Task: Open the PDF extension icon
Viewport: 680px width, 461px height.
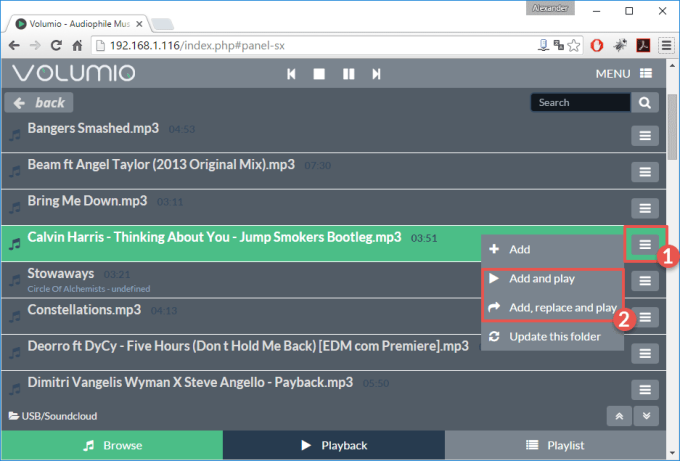Action: coord(643,45)
